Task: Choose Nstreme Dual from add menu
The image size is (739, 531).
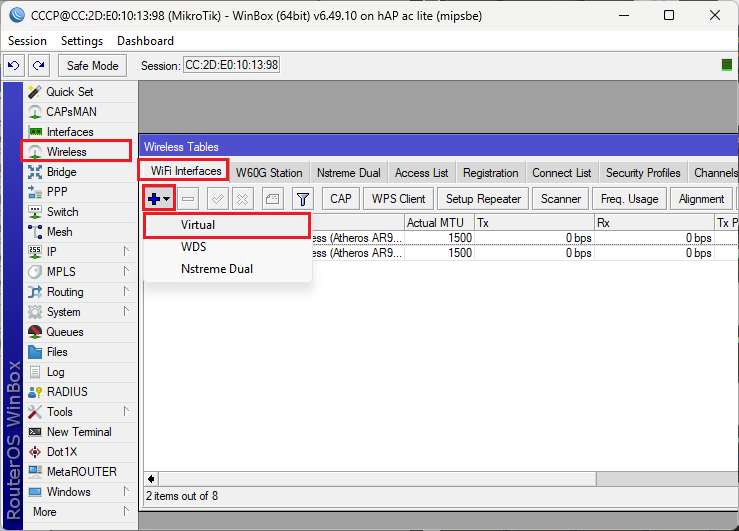Action: point(227,269)
